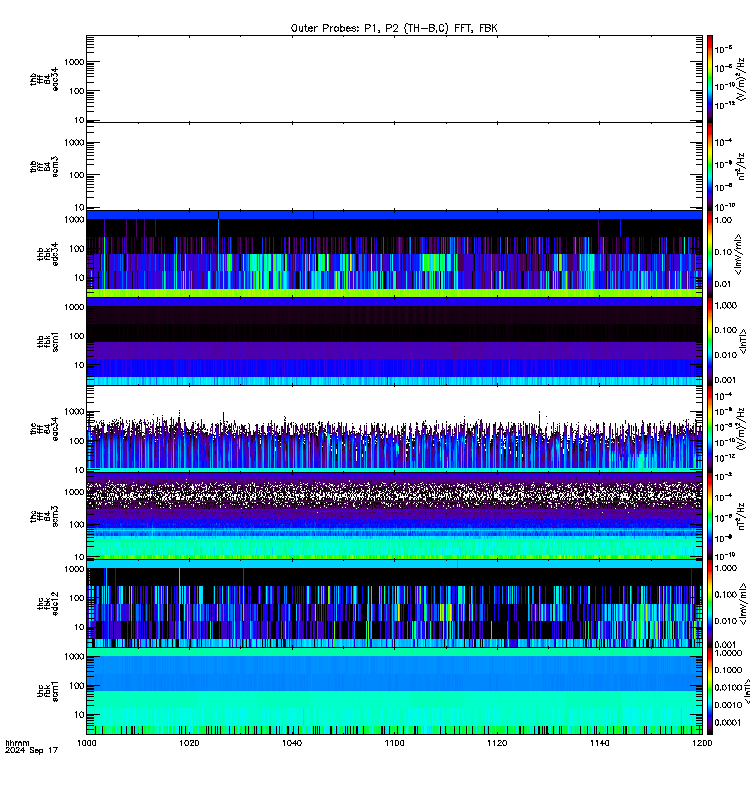Click the nT²/Hz unit label beside thb fff scm3

click(x=741, y=166)
